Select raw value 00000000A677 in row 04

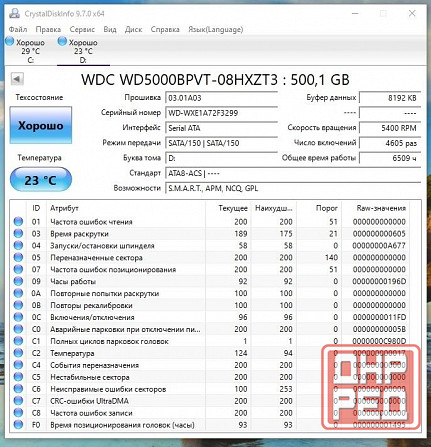(x=379, y=246)
